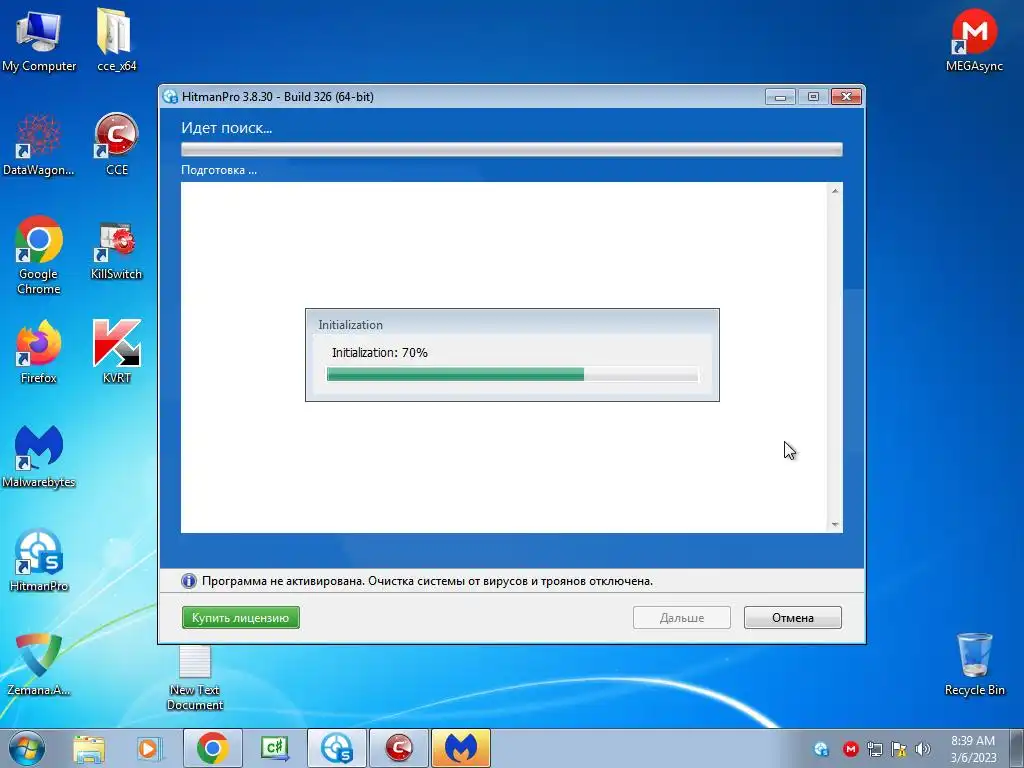Screen dimensions: 1024x768
Task: Launch DataWagon shortcut on desktop
Action: 39,145
